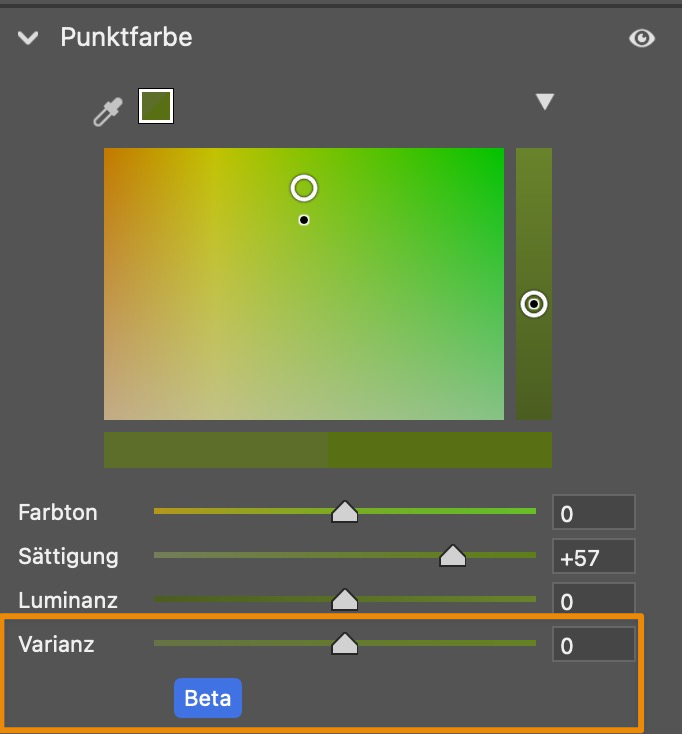682x734 pixels.
Task: Select the color picker eyedropper tool
Action: pyautogui.click(x=106, y=111)
